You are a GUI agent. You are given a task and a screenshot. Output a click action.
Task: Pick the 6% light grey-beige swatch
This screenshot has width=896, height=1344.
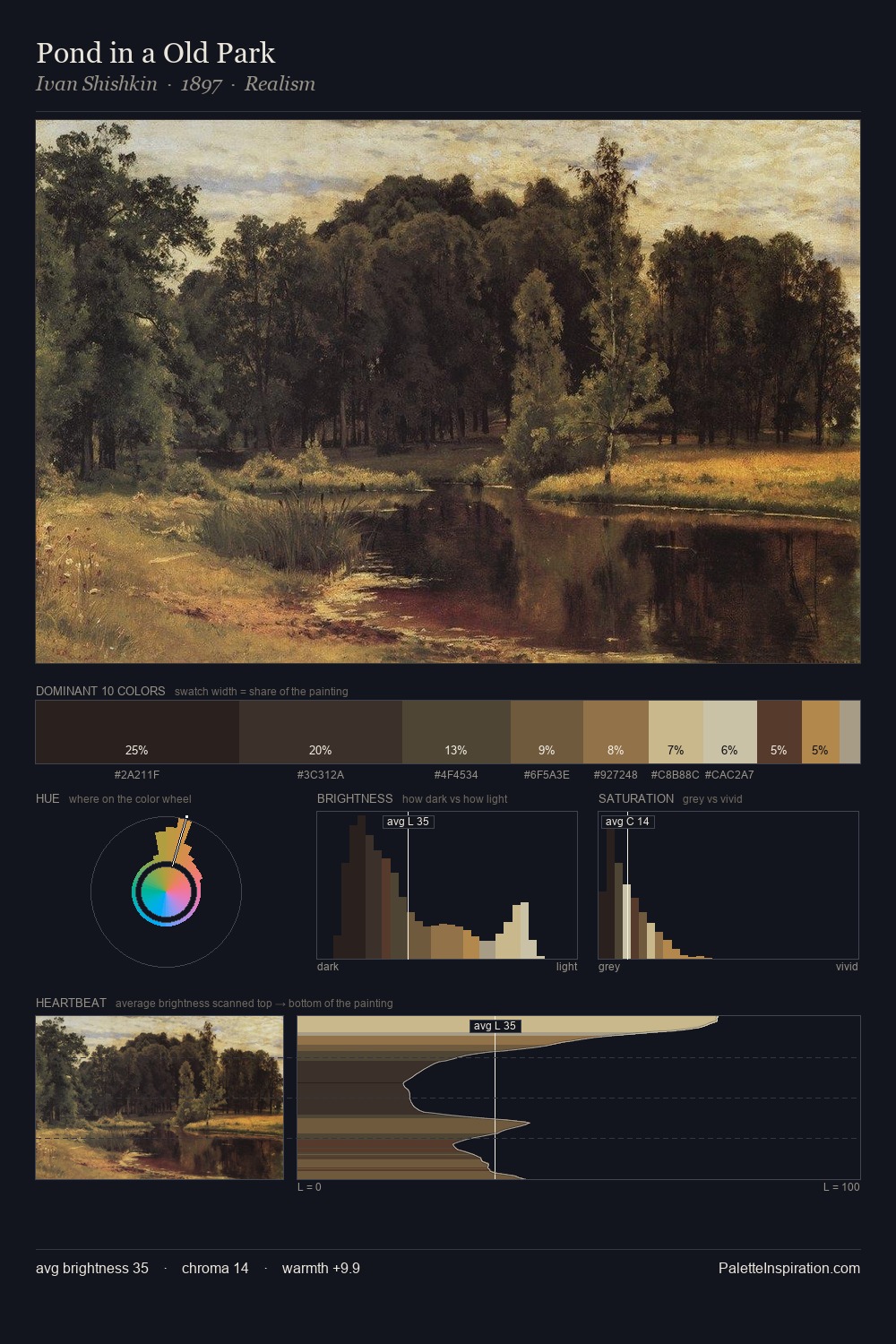click(730, 732)
